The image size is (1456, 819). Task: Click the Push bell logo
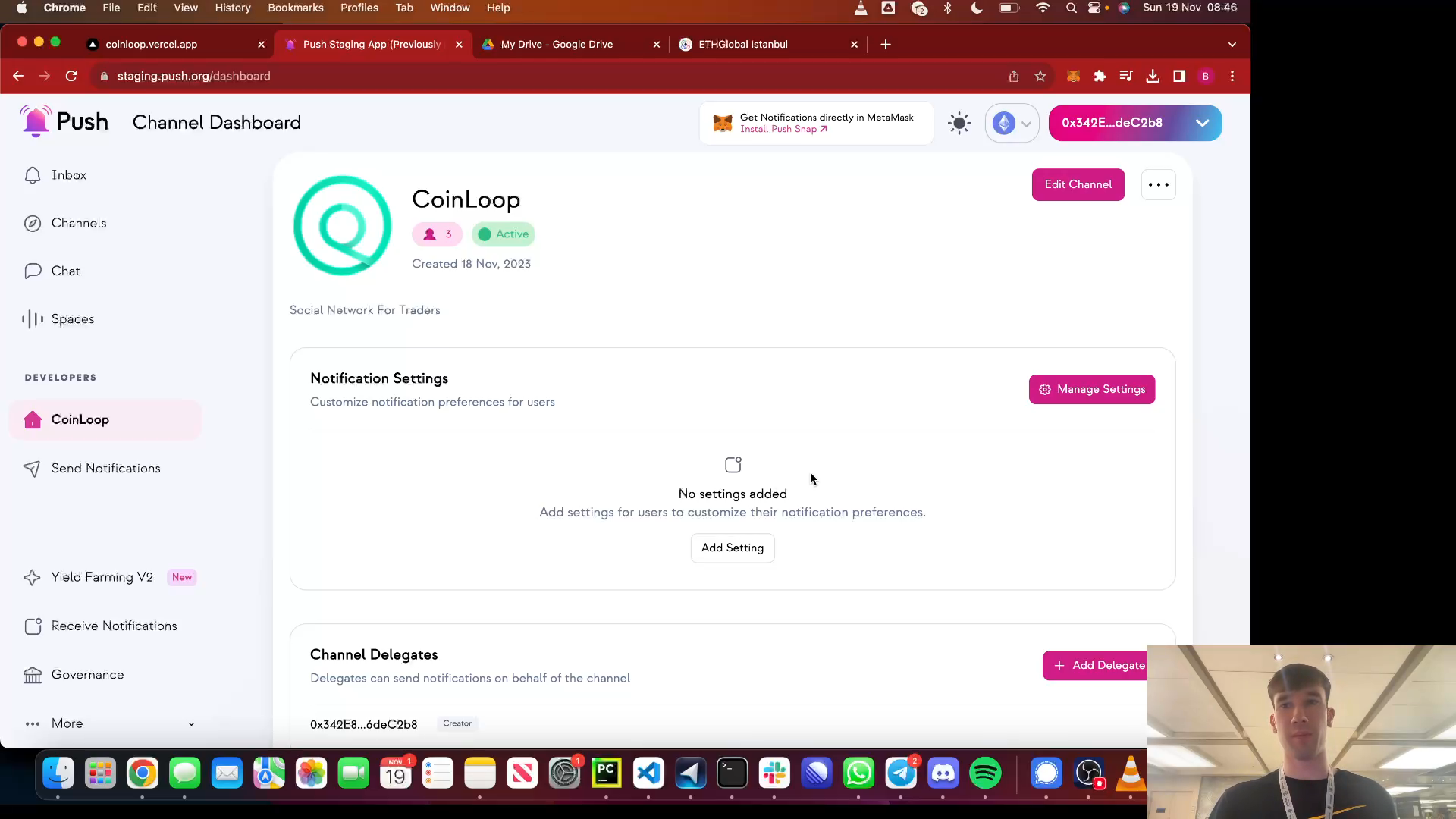point(36,121)
